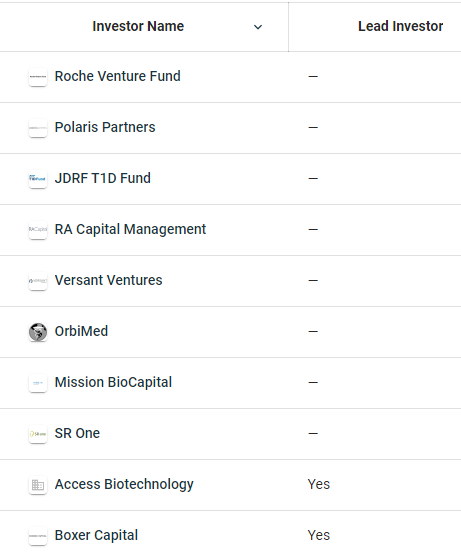Click the Yes cell for Boxer Capital

(319, 535)
